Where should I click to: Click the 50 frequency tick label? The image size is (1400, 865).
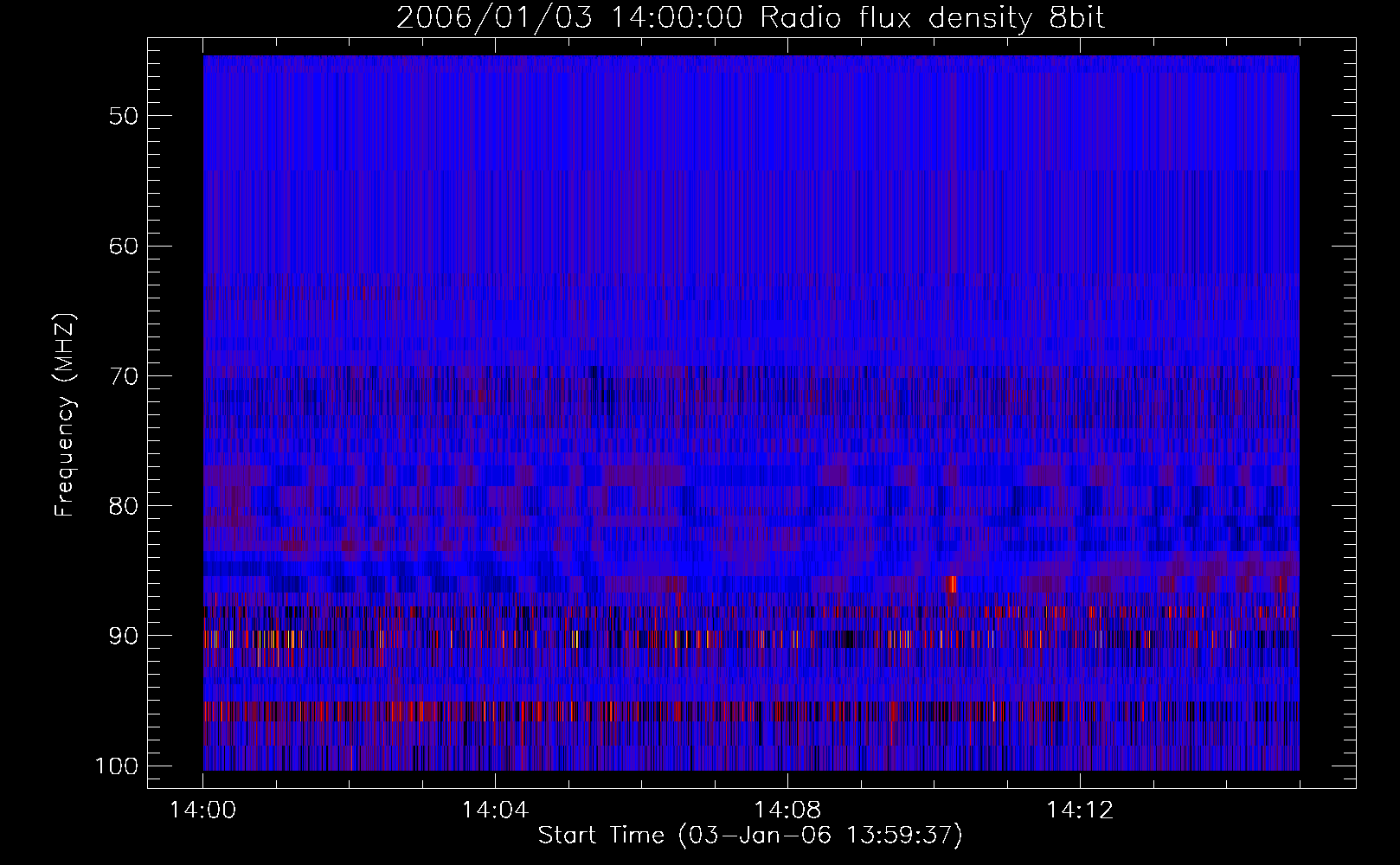coord(124,115)
